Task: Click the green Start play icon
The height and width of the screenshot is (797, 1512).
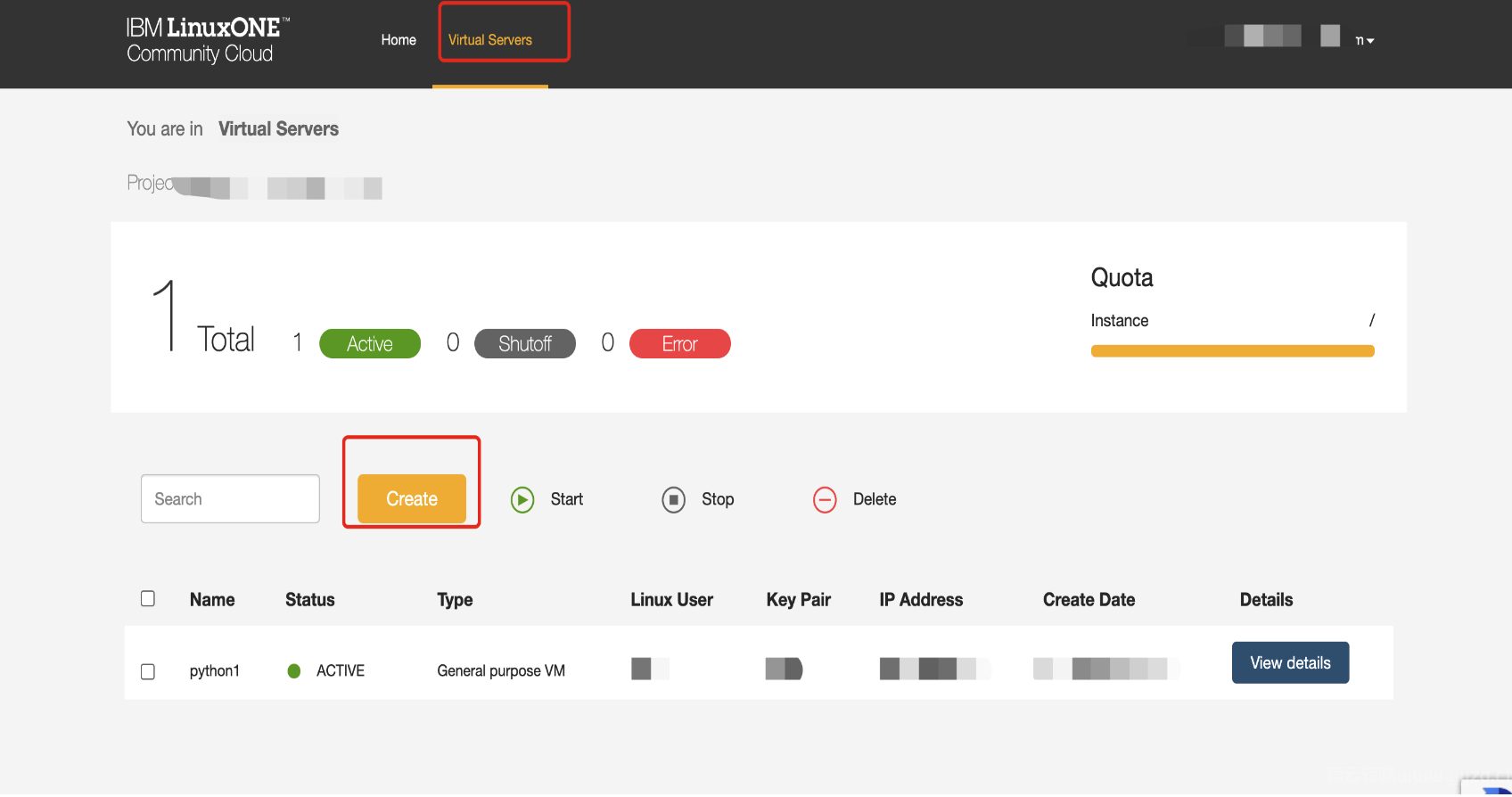Action: point(522,500)
